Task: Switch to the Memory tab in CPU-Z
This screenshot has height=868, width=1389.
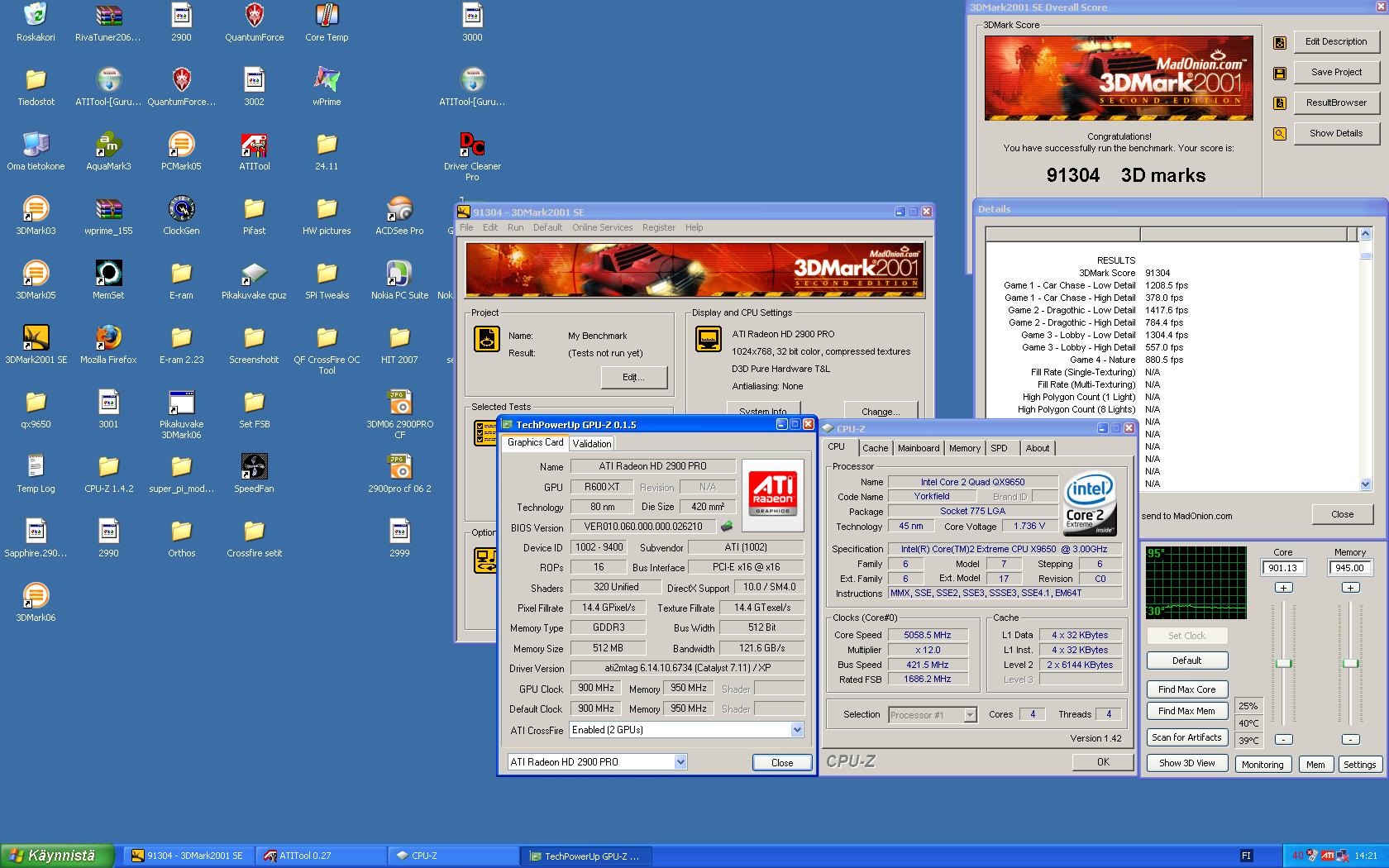Action: coord(965,448)
